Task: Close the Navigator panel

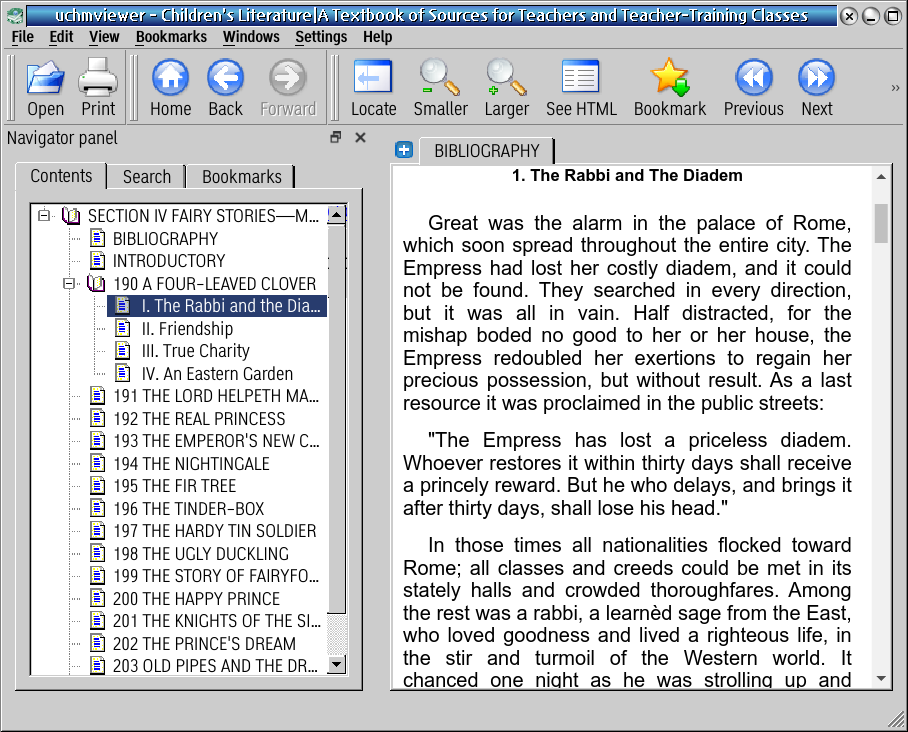Action: 361,138
